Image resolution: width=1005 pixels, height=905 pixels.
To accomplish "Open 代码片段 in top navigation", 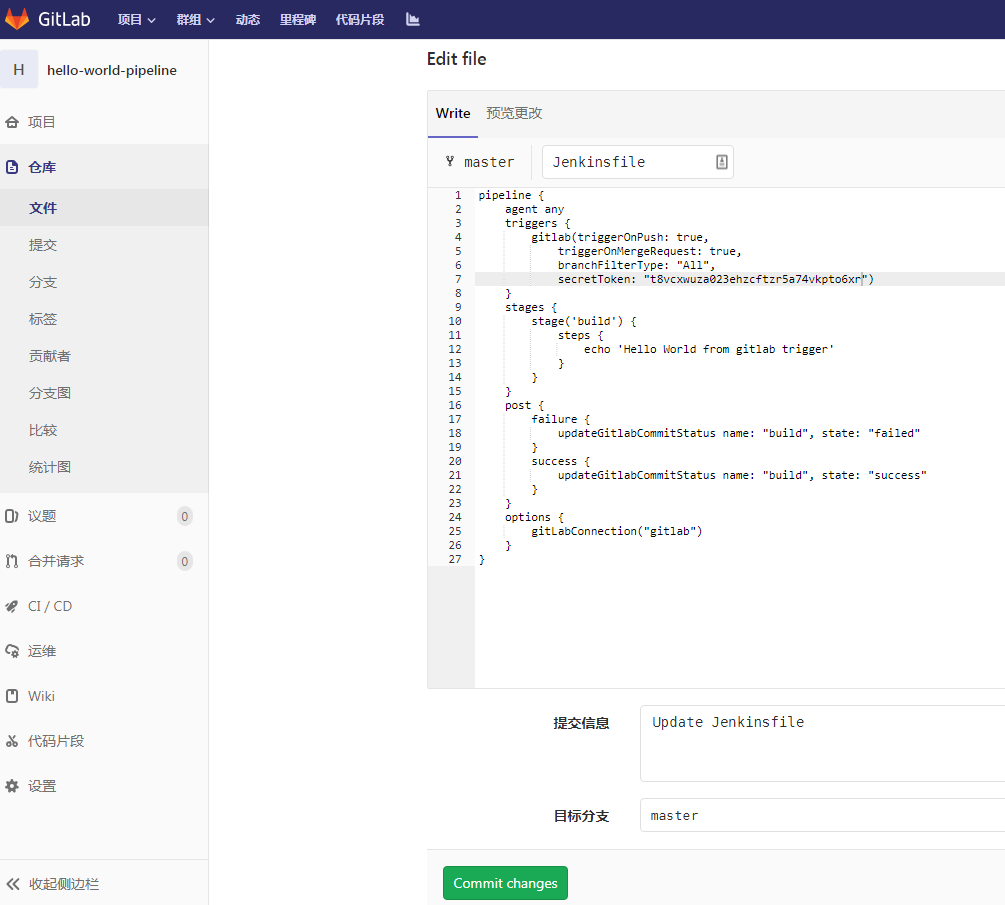I will pos(360,20).
